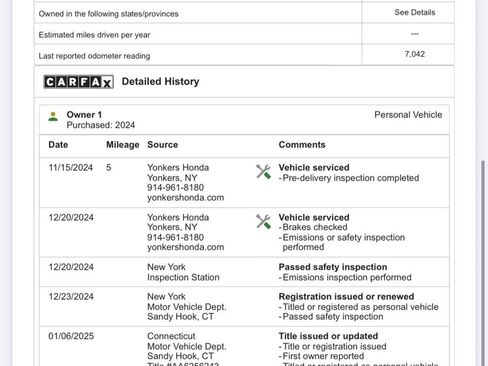Select the Mileage column header
Screen dimensions: 488x366
pyautogui.click(x=123, y=145)
